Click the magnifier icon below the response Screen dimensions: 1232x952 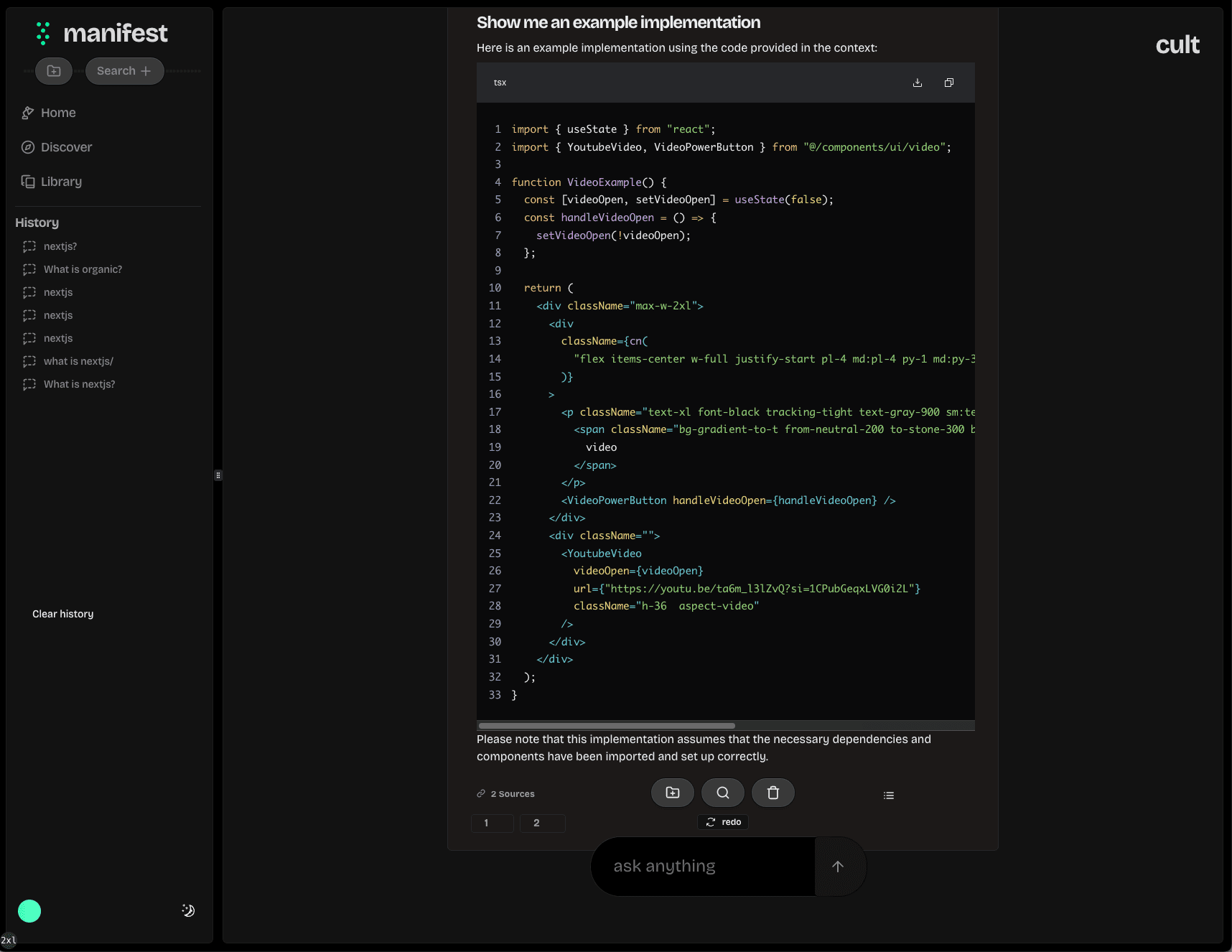click(722, 793)
